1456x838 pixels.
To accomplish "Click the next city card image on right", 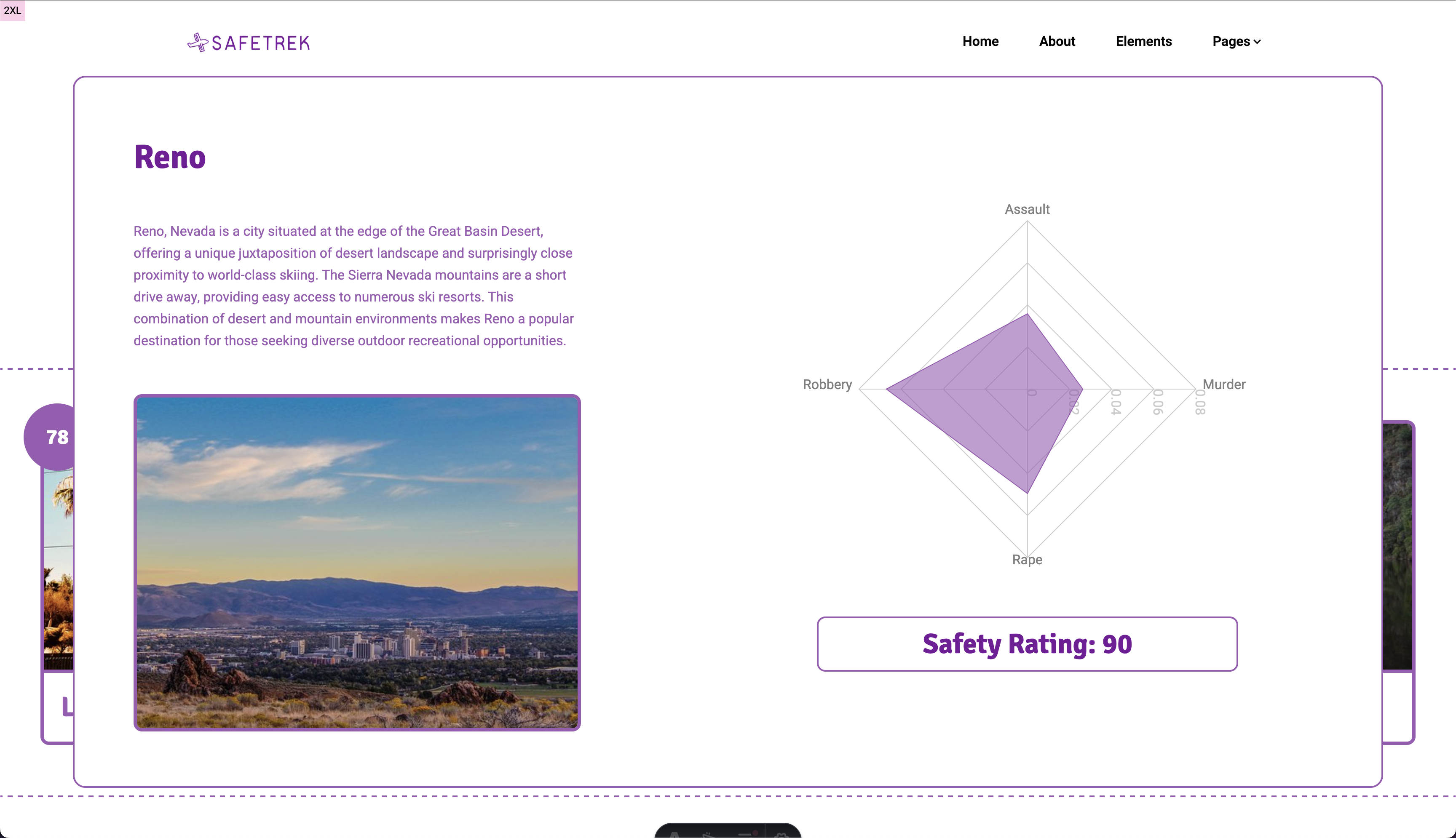I will pos(1397,547).
